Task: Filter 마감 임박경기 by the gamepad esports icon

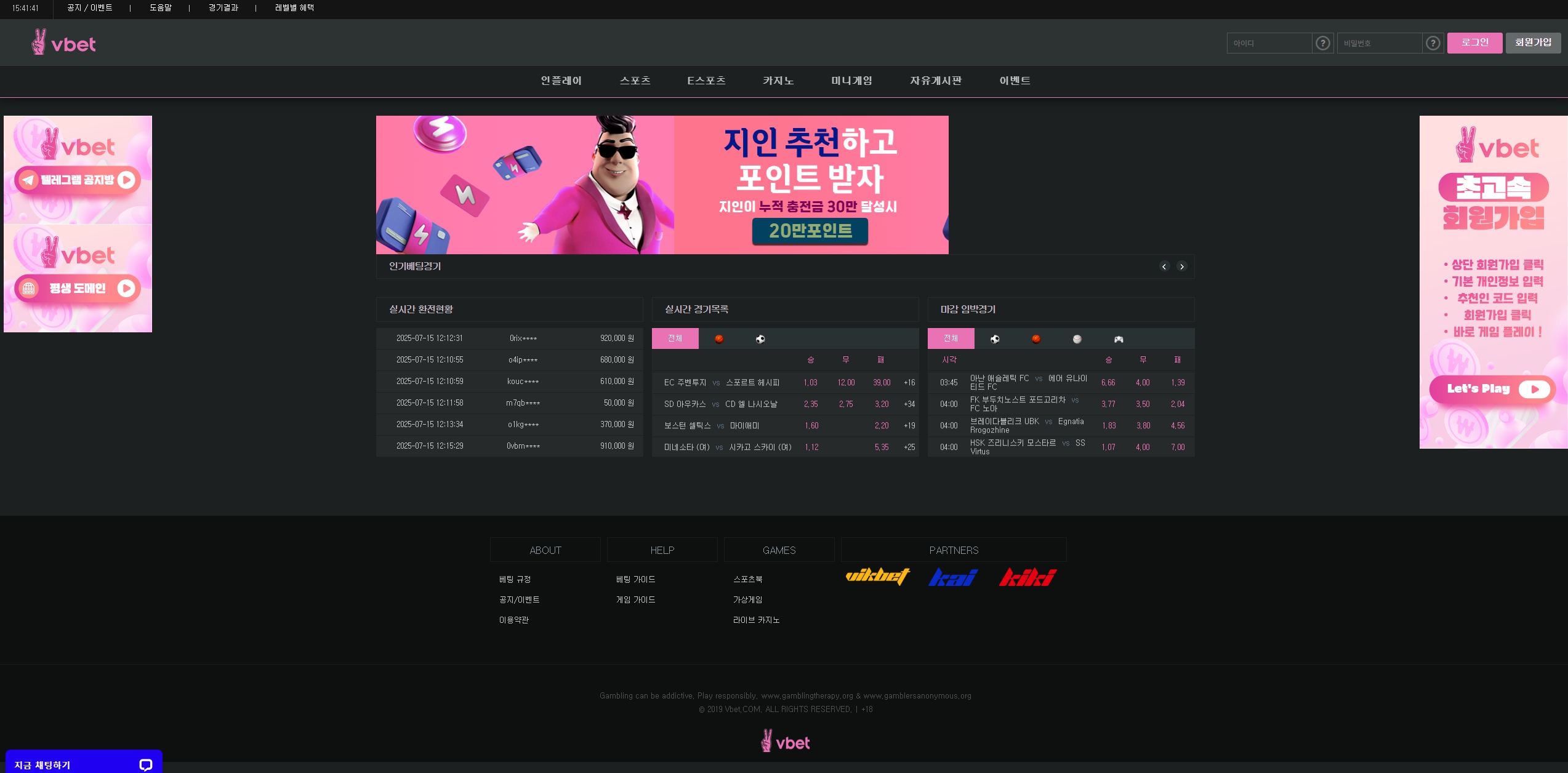Action: click(1119, 339)
